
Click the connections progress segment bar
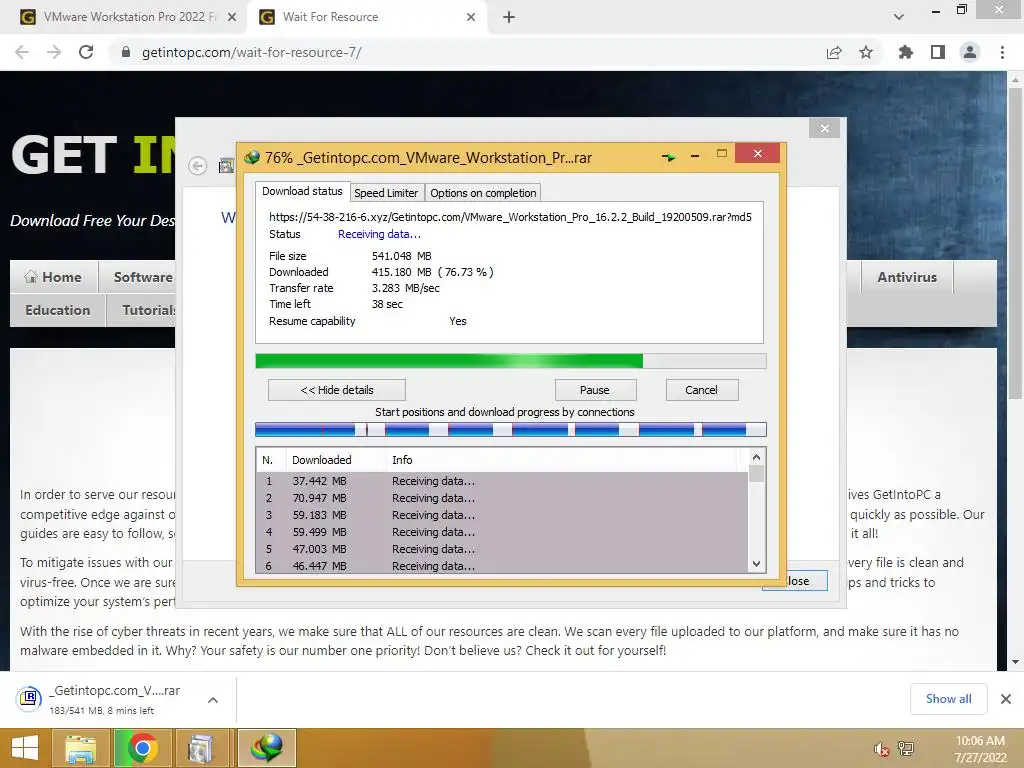[511, 429]
